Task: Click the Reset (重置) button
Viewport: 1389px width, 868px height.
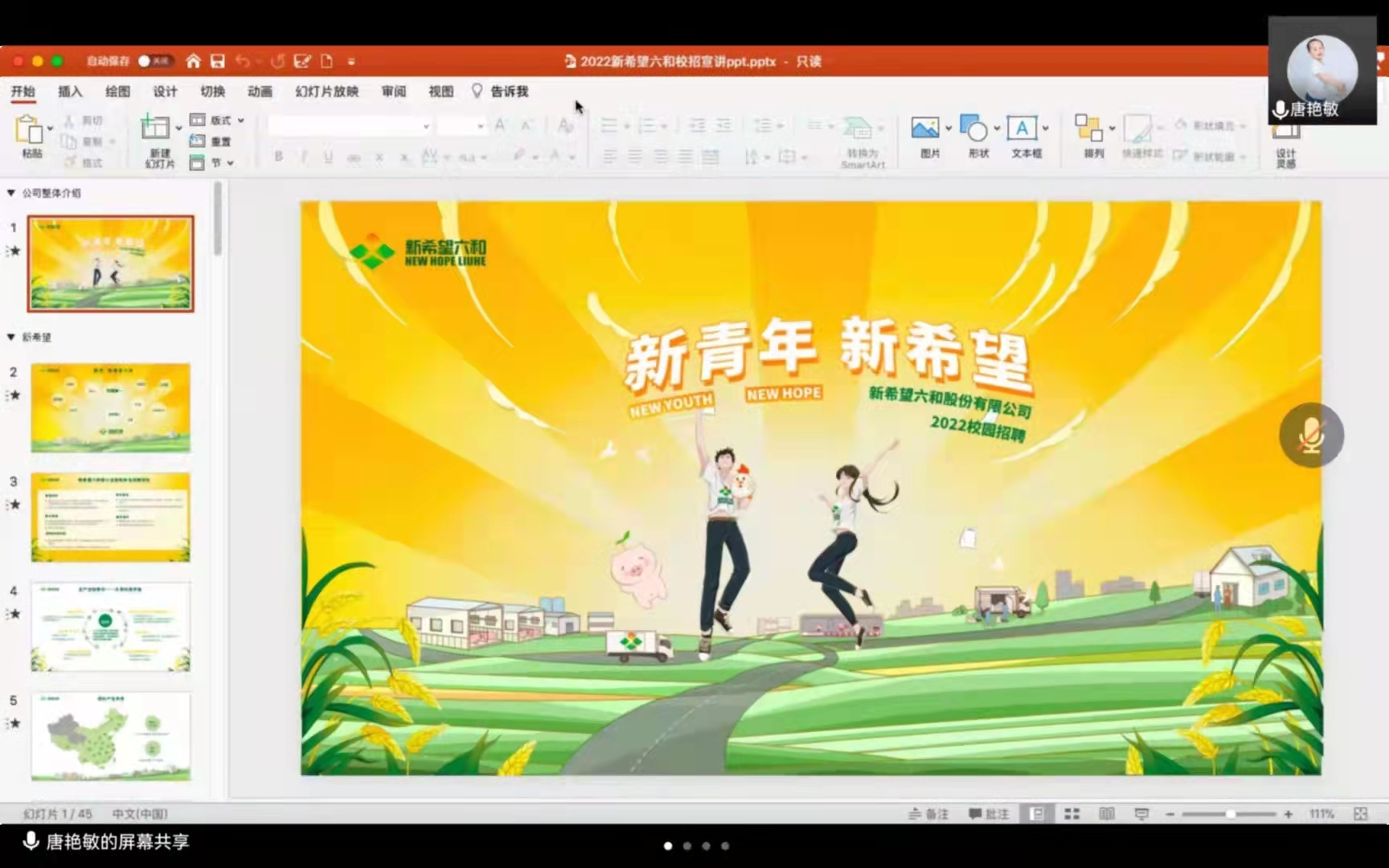Action: tap(211, 141)
